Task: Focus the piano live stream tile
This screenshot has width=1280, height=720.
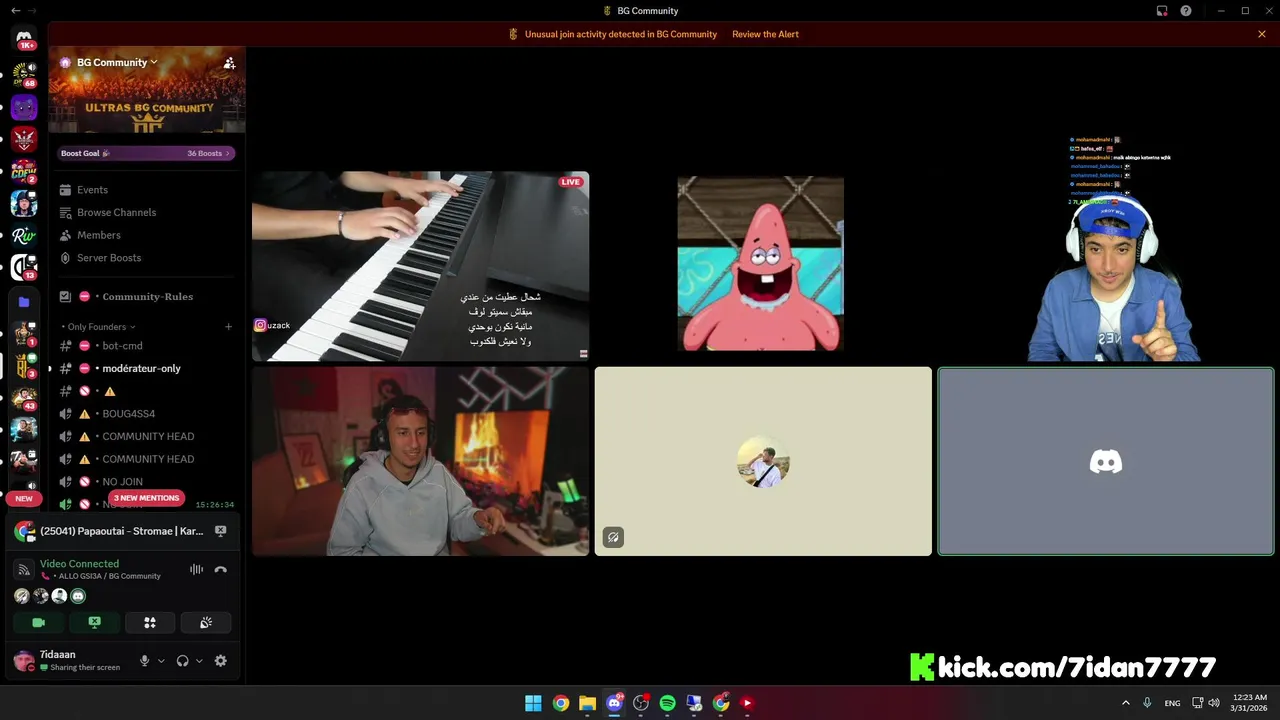Action: coord(420,266)
